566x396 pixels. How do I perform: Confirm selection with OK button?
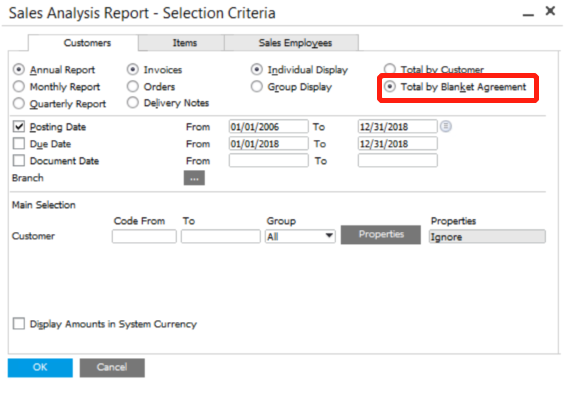point(40,367)
